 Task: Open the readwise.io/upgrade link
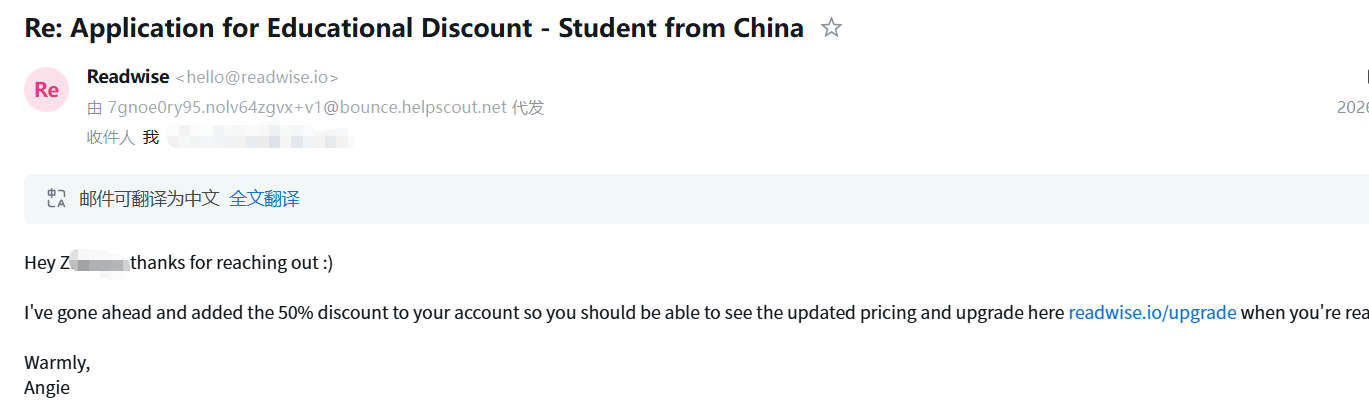coord(1152,313)
